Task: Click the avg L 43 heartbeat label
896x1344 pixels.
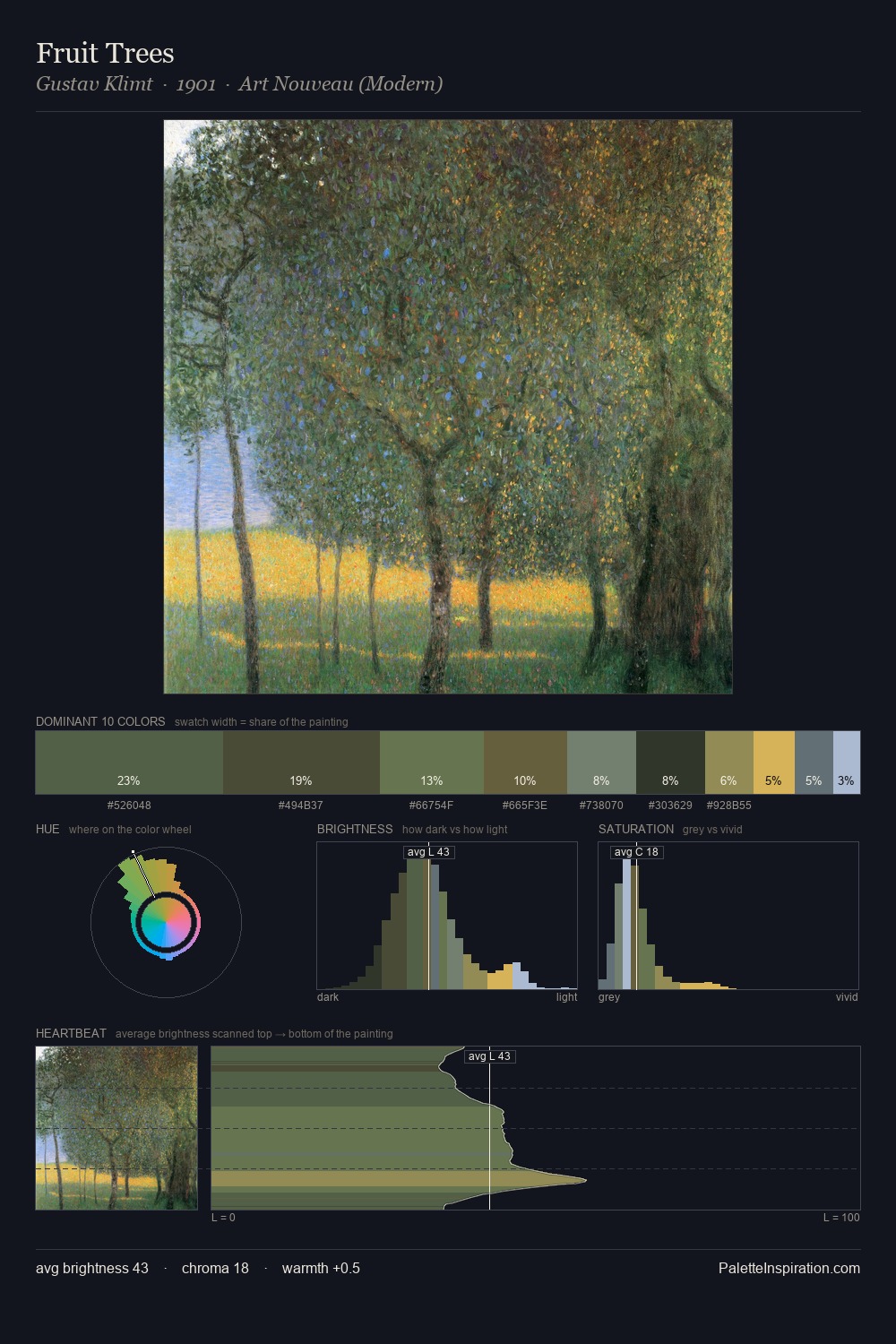Action: (x=489, y=1056)
